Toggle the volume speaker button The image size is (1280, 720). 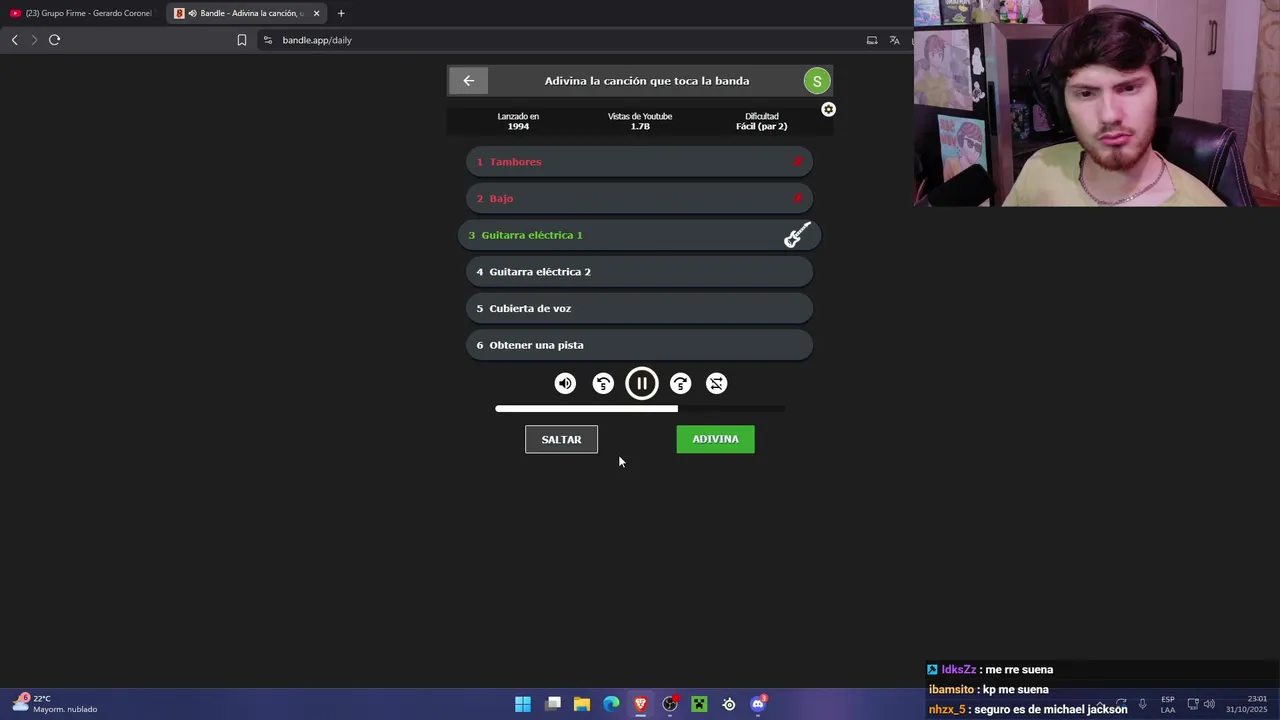tap(565, 383)
